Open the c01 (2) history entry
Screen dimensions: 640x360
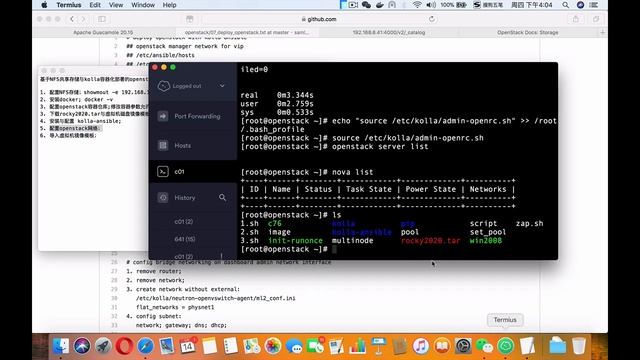pos(184,222)
